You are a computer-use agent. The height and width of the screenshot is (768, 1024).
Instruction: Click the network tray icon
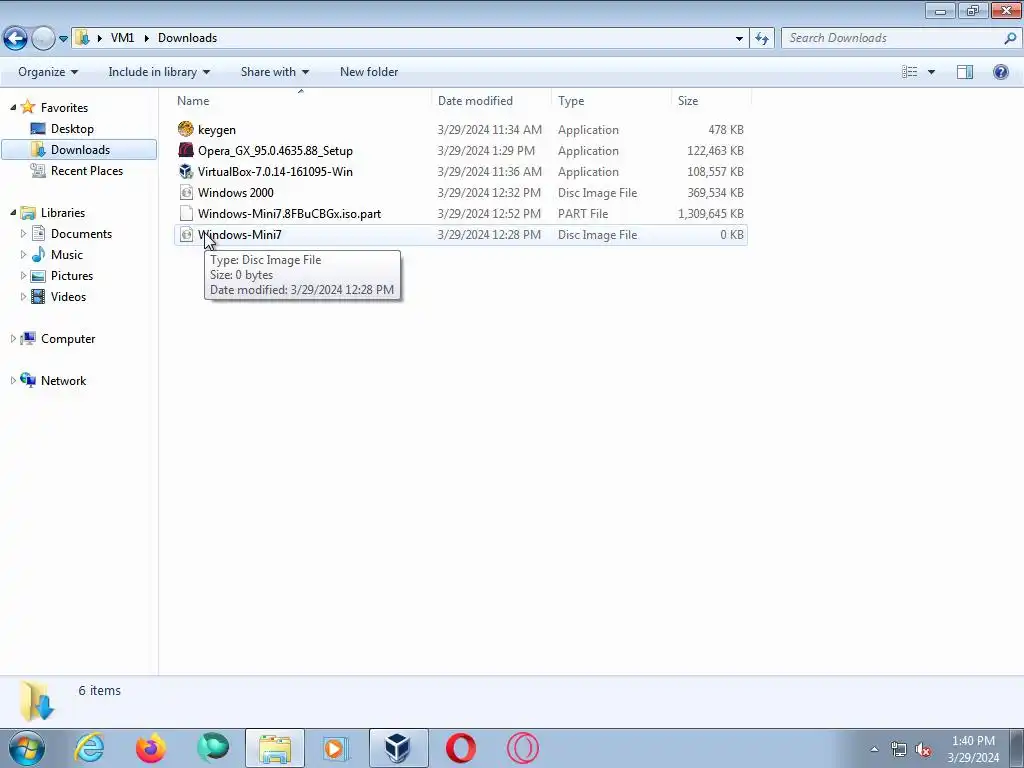point(899,749)
